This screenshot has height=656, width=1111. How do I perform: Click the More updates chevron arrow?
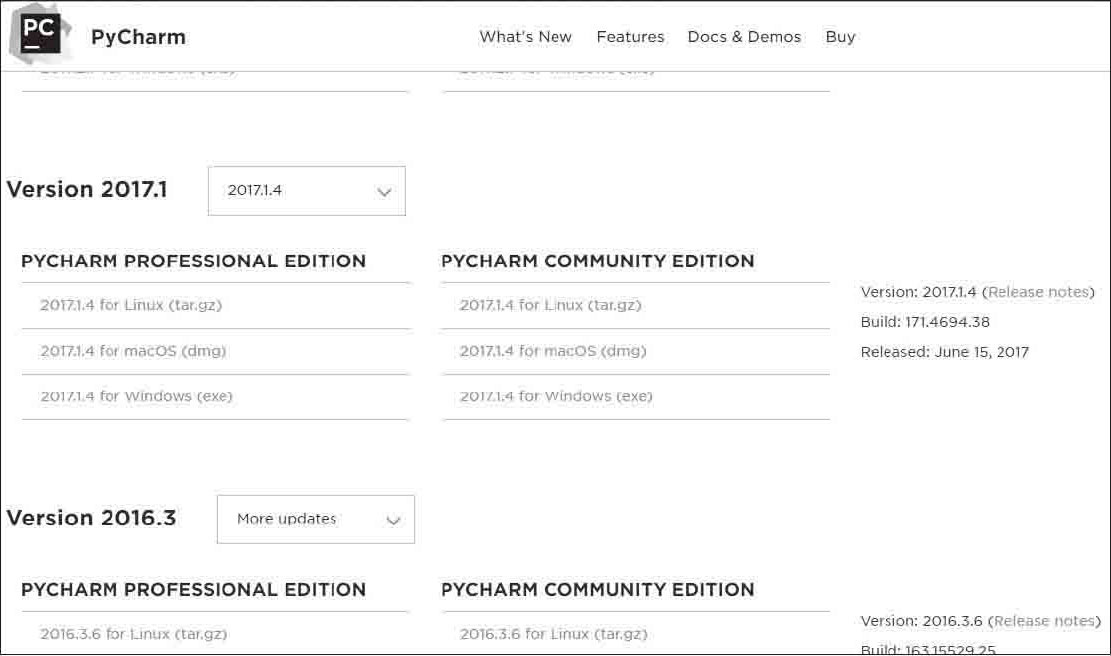tap(393, 520)
